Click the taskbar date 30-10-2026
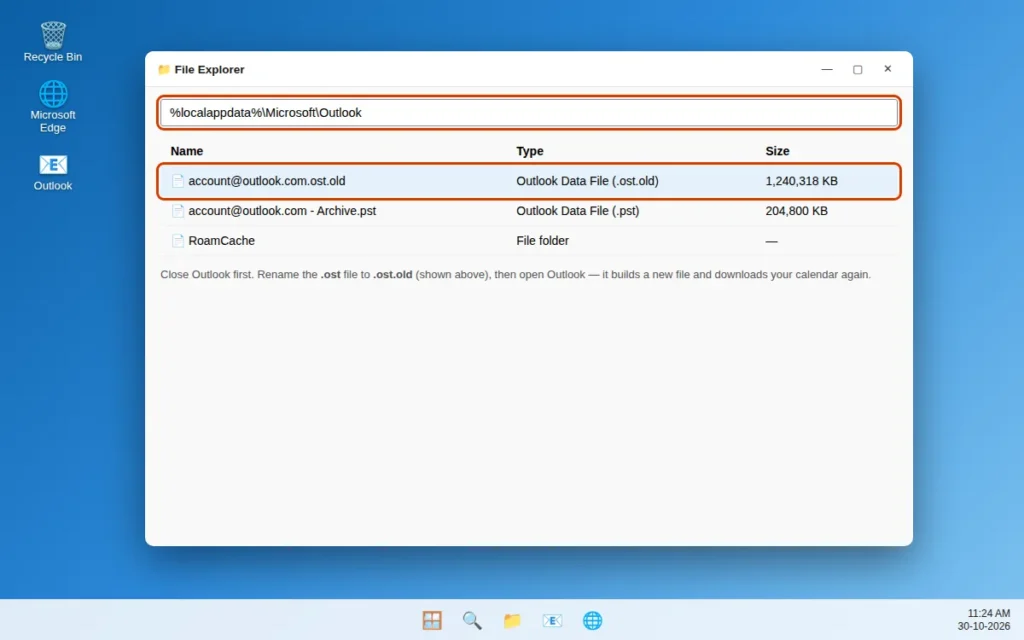Screen dimensions: 1024x640 point(984,626)
